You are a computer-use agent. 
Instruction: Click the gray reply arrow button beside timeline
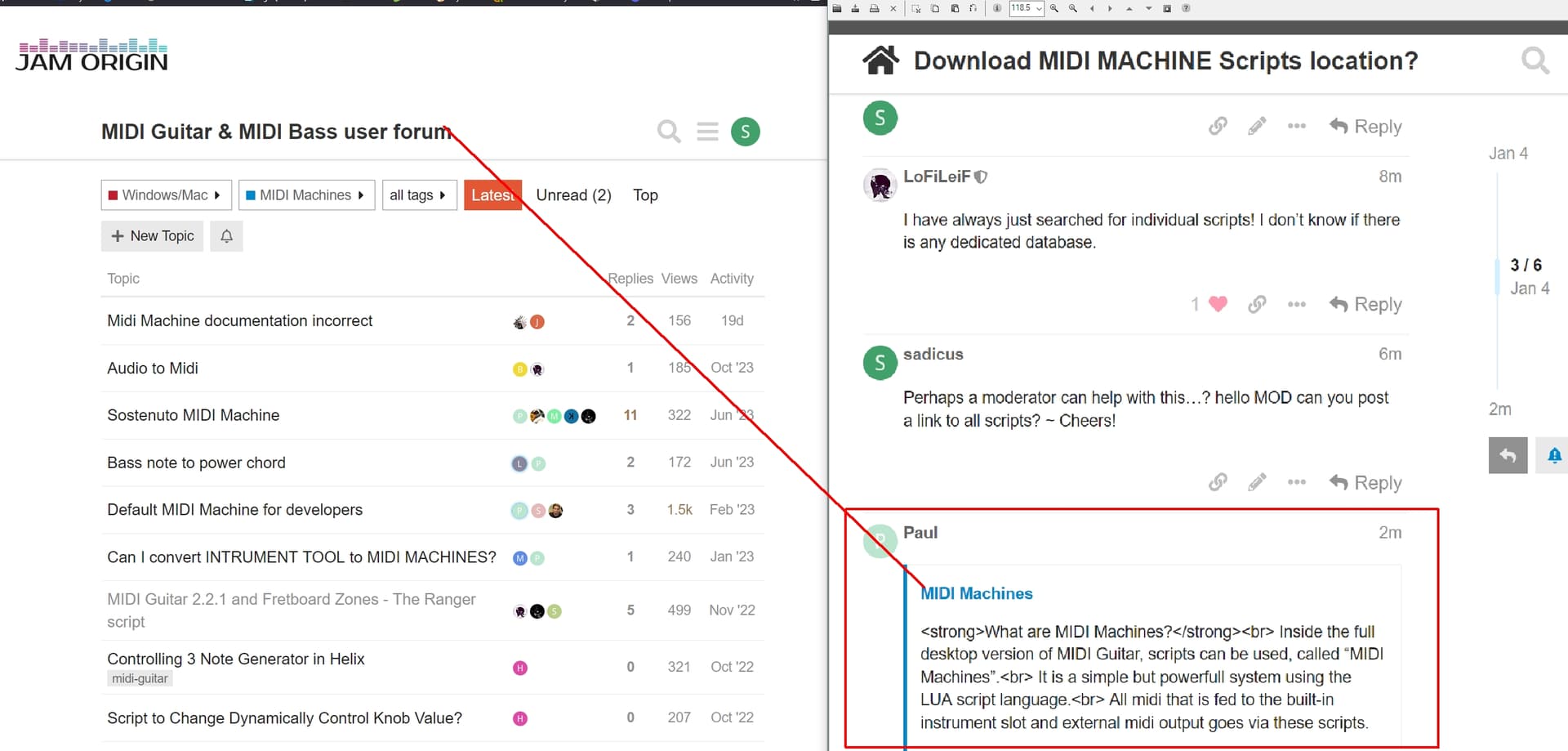(1508, 455)
